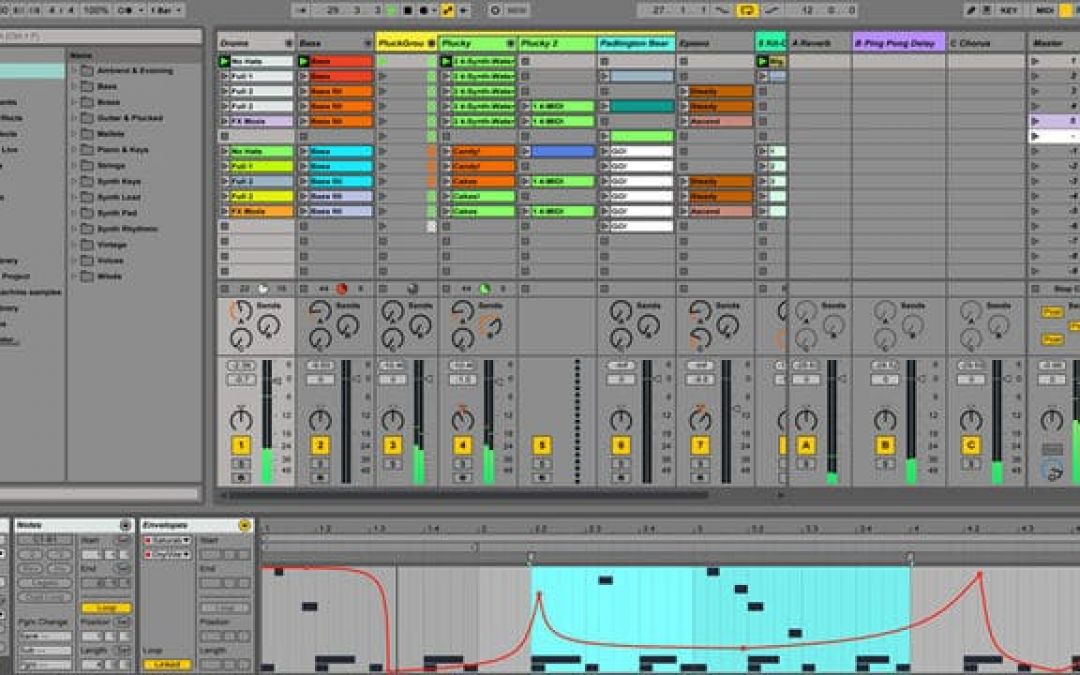This screenshot has width=1080, height=675.
Task: Click the automation arm button
Action: click(448, 10)
